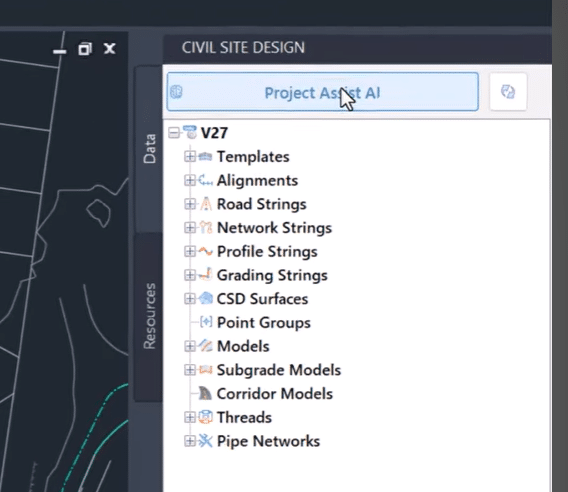The image size is (568, 492).
Task: Select the Alignments tree item
Action: 257,180
